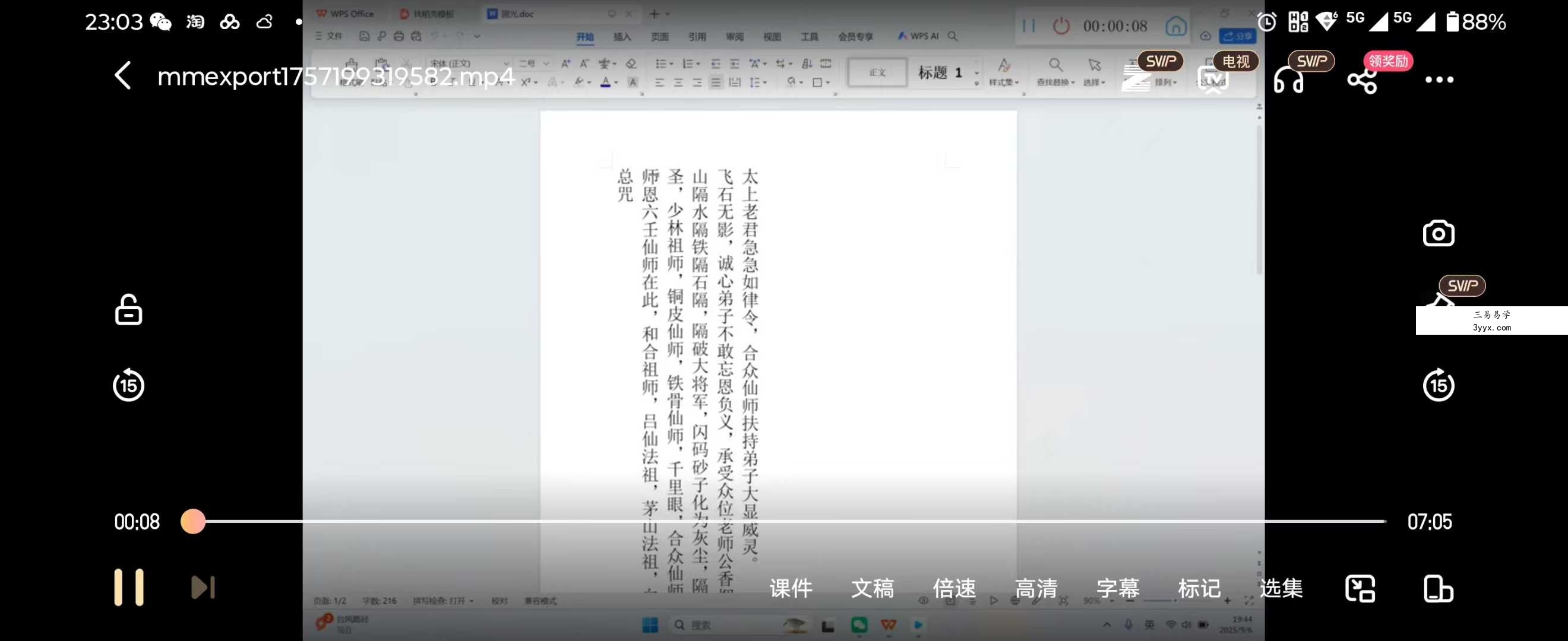The image size is (1568, 641).
Task: Open the 倍速 playback speed options
Action: tap(954, 589)
